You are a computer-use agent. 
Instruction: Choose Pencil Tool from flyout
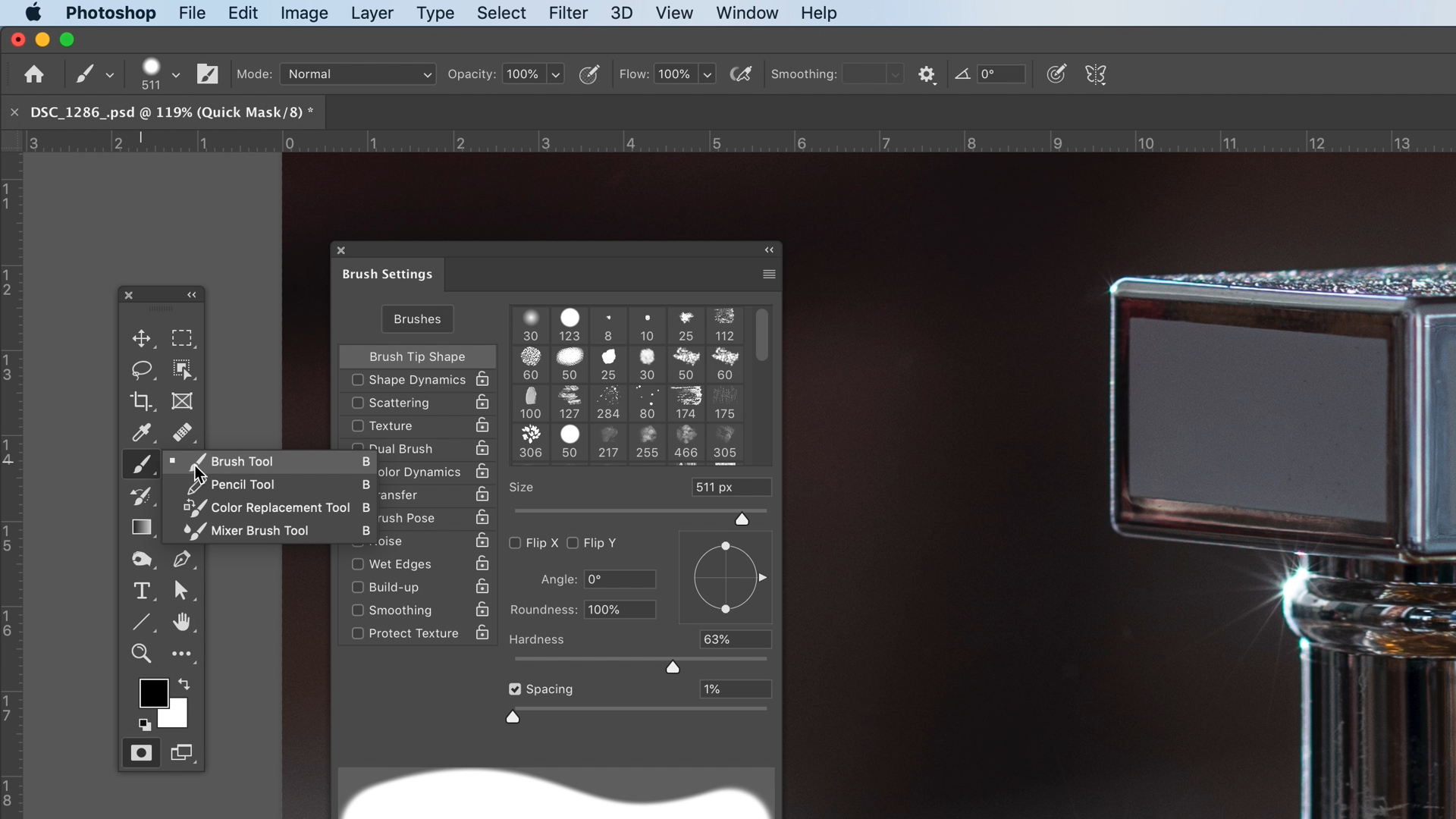coord(270,485)
